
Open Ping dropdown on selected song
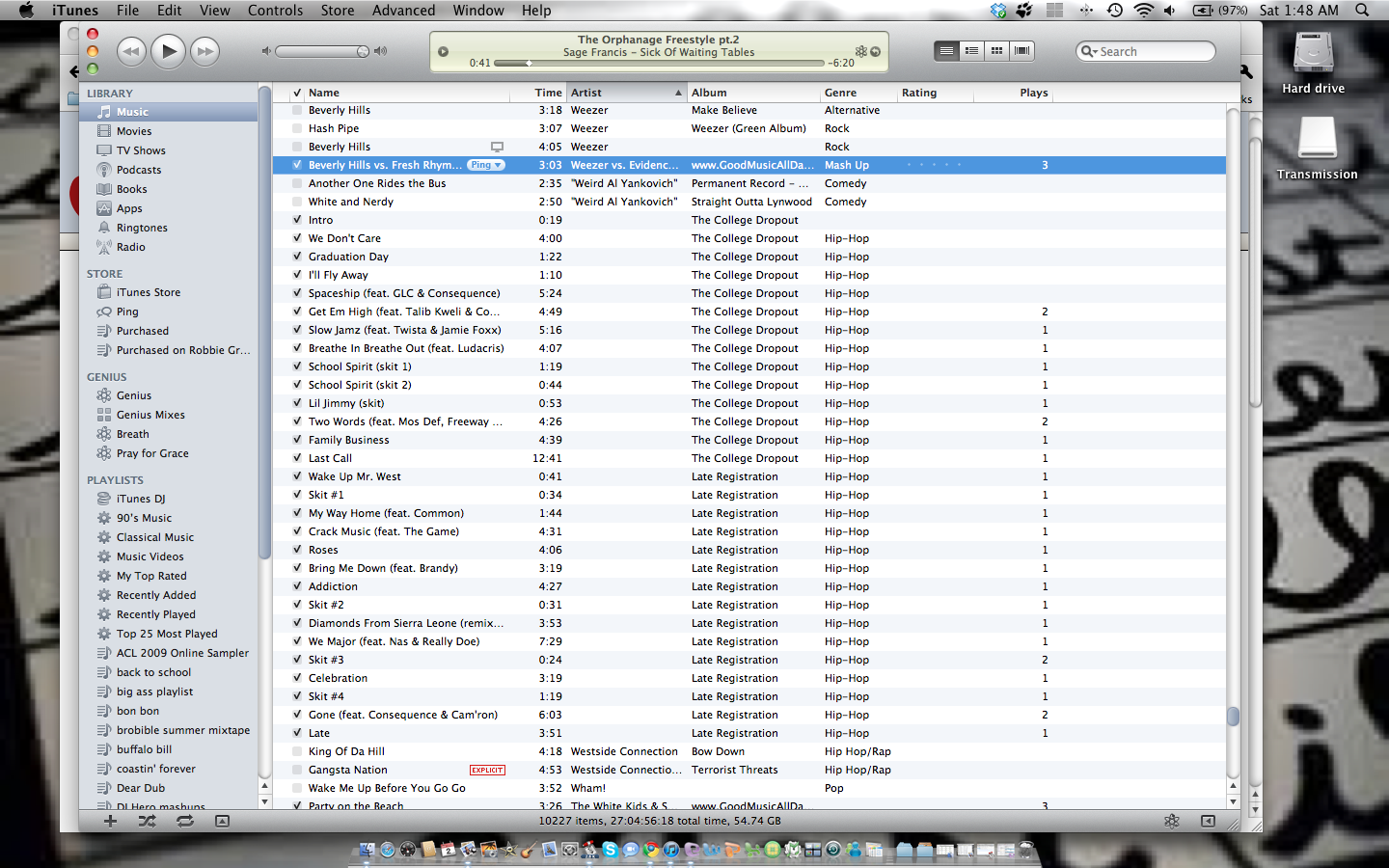tap(486, 165)
